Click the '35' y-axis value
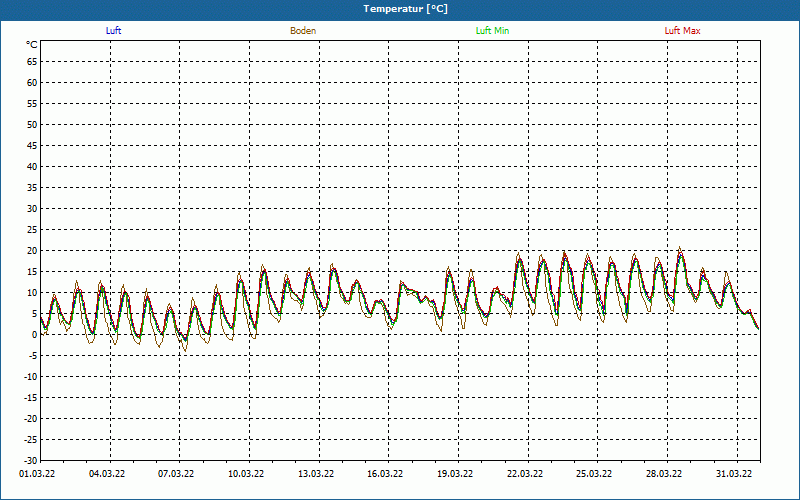This screenshot has width=800, height=500. 32,188
